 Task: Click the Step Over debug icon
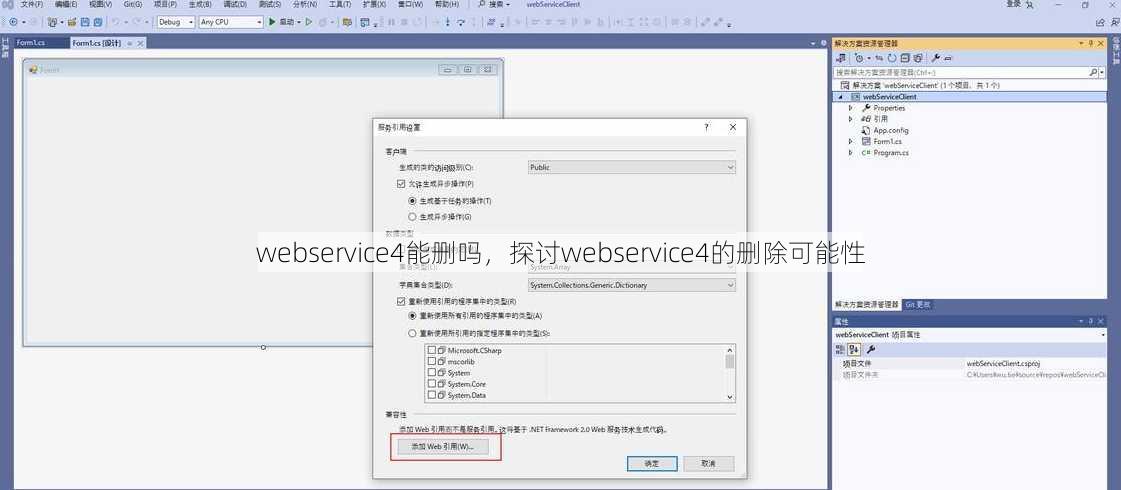[x=461, y=21]
